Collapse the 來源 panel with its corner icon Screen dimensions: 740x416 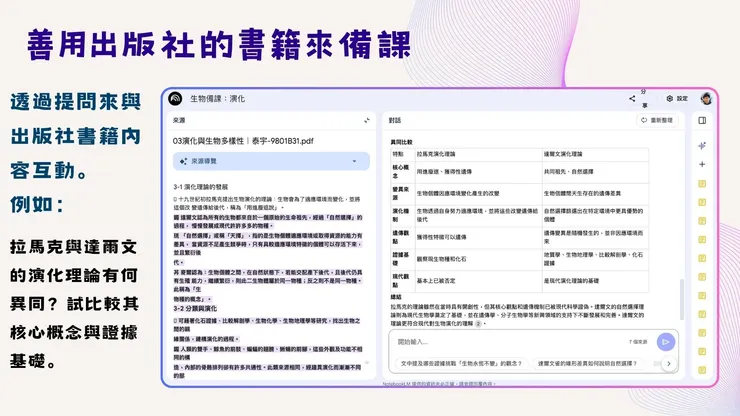(367, 120)
